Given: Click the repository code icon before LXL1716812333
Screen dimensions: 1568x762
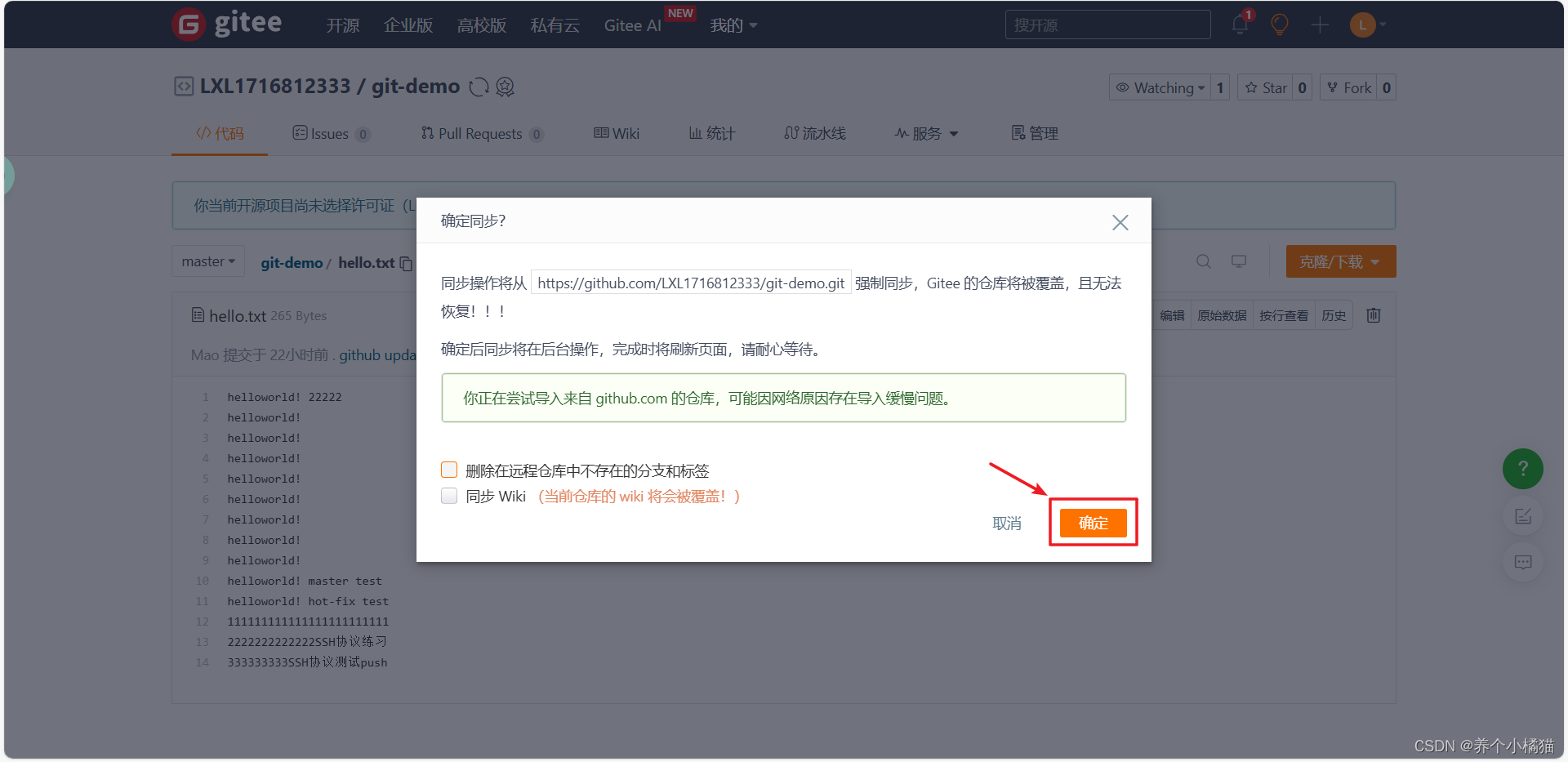Looking at the screenshot, I should [x=184, y=86].
